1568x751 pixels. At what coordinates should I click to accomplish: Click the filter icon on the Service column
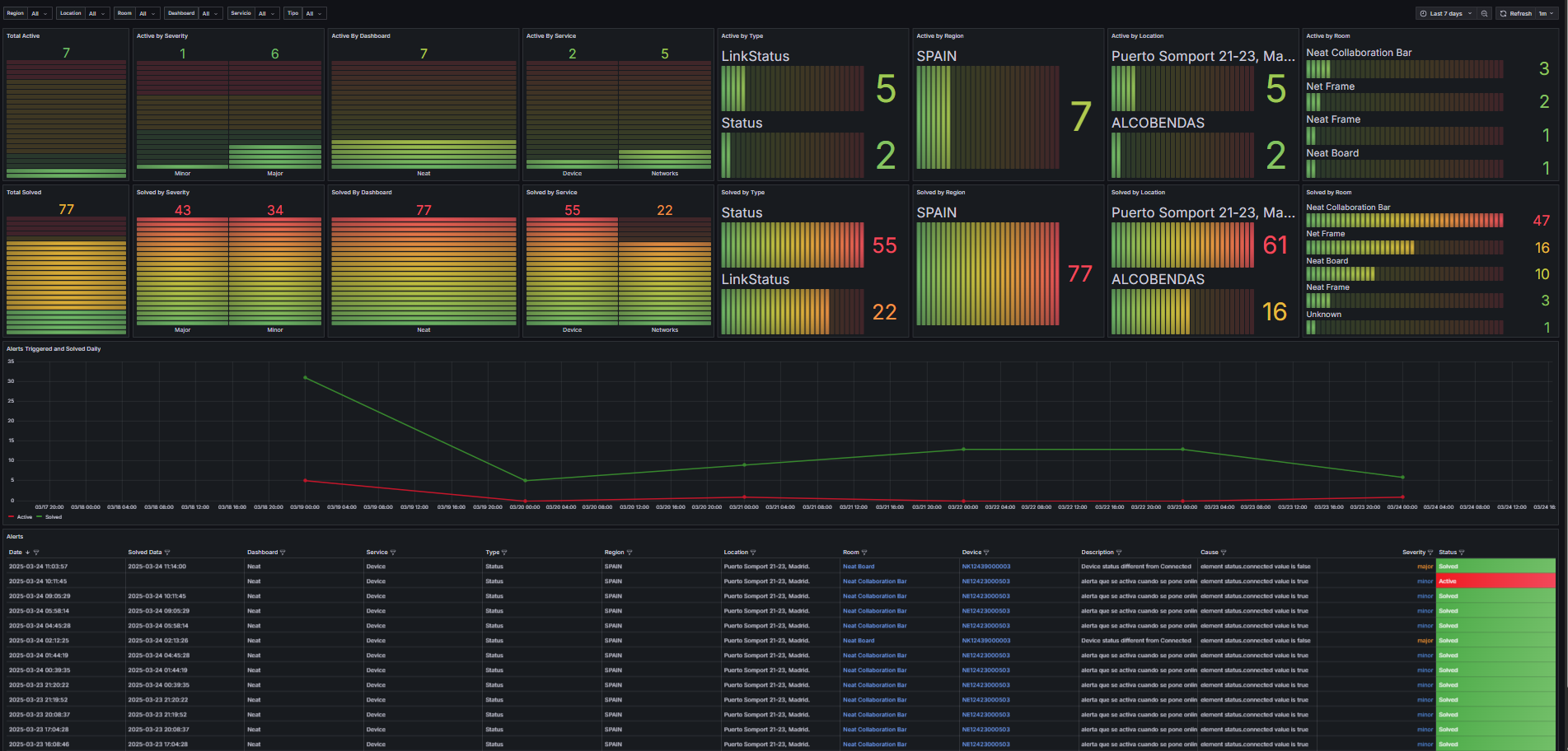(x=394, y=552)
